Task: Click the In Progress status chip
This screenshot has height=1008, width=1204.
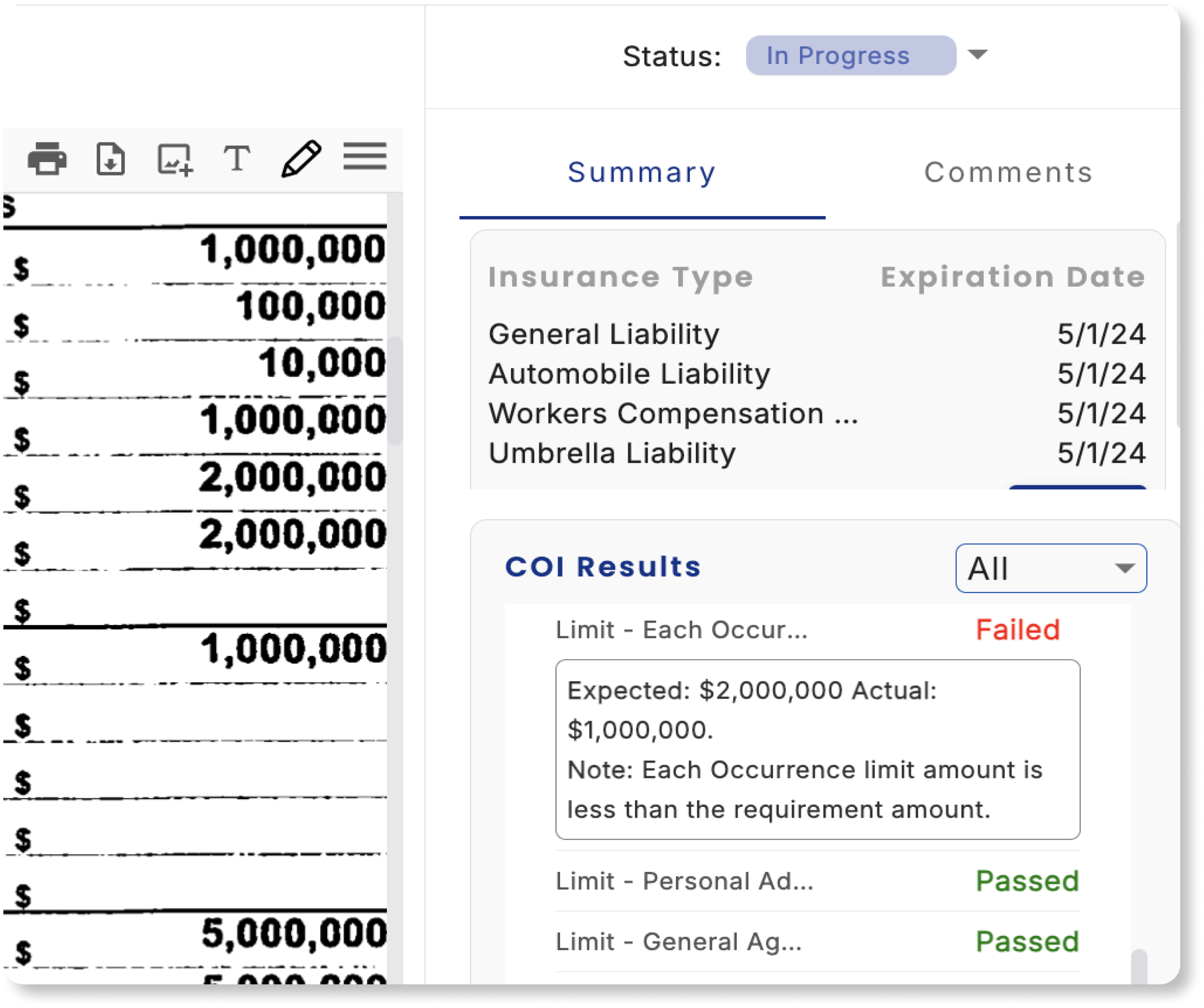Action: click(x=850, y=55)
